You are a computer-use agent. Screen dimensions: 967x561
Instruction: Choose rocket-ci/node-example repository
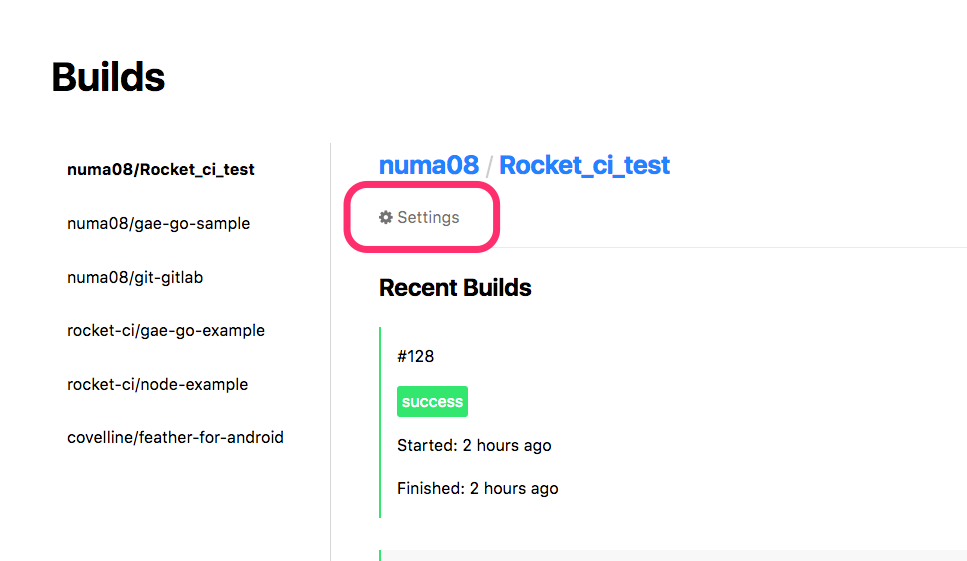(x=158, y=384)
